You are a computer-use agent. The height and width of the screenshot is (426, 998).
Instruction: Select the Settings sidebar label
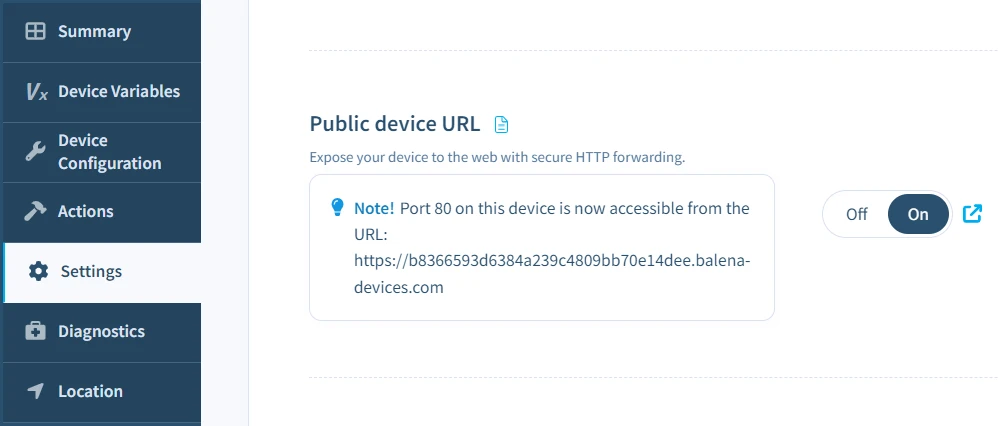coord(91,271)
